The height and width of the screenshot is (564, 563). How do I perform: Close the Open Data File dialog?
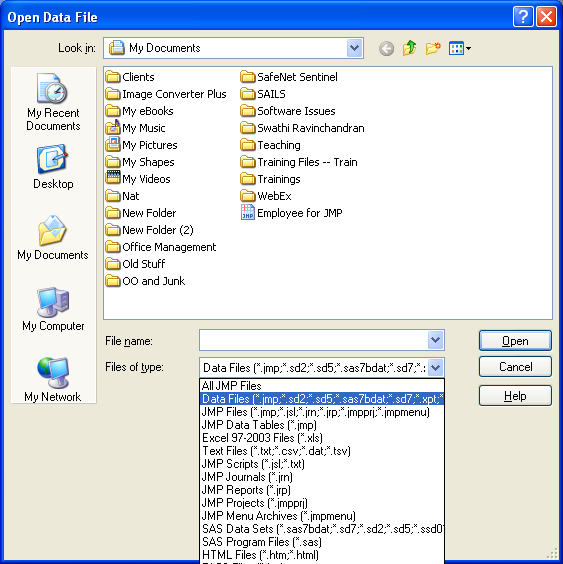click(546, 17)
